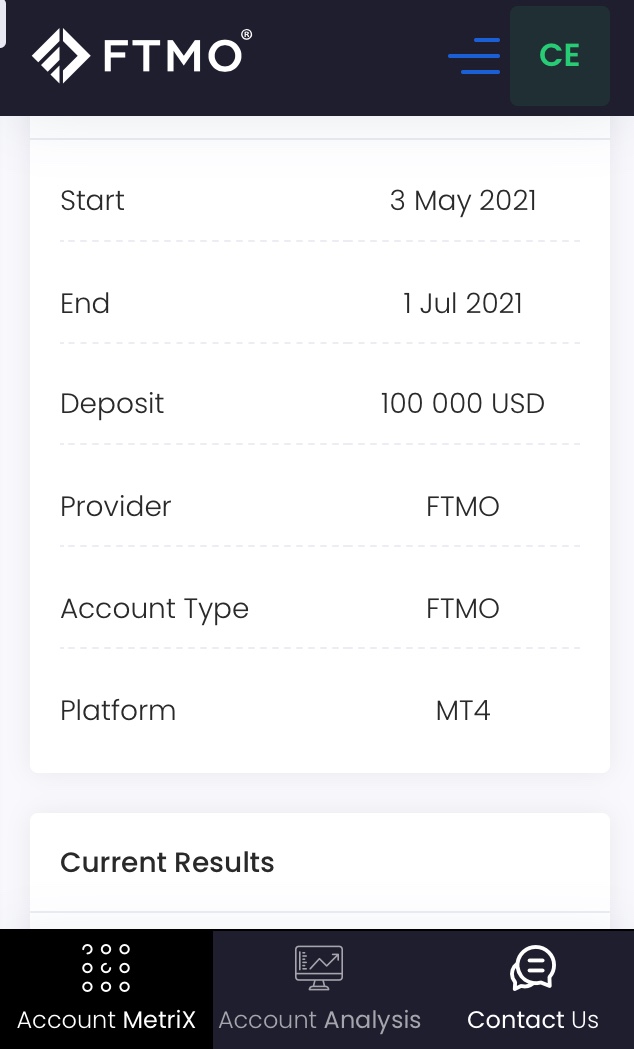Click the Account Analysis chart monitor icon

point(319,968)
